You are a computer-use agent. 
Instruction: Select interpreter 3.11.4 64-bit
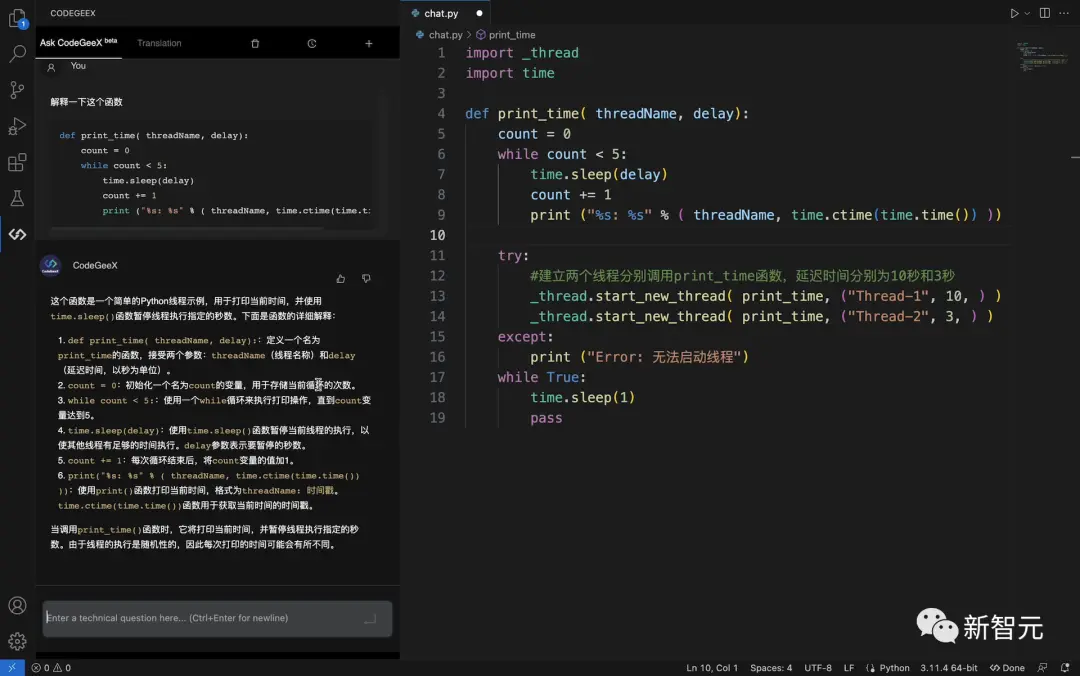click(x=948, y=668)
